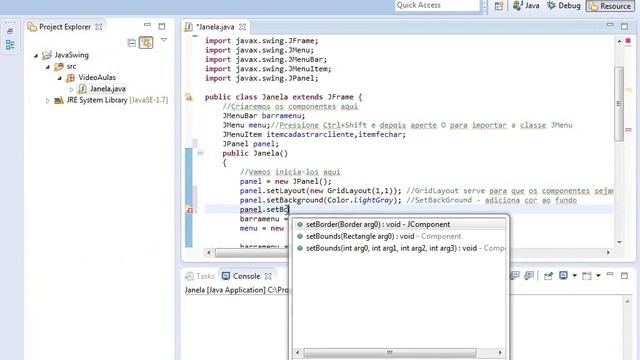Close the Project Explorer tab
Screen dimensions: 640x360
(99, 27)
